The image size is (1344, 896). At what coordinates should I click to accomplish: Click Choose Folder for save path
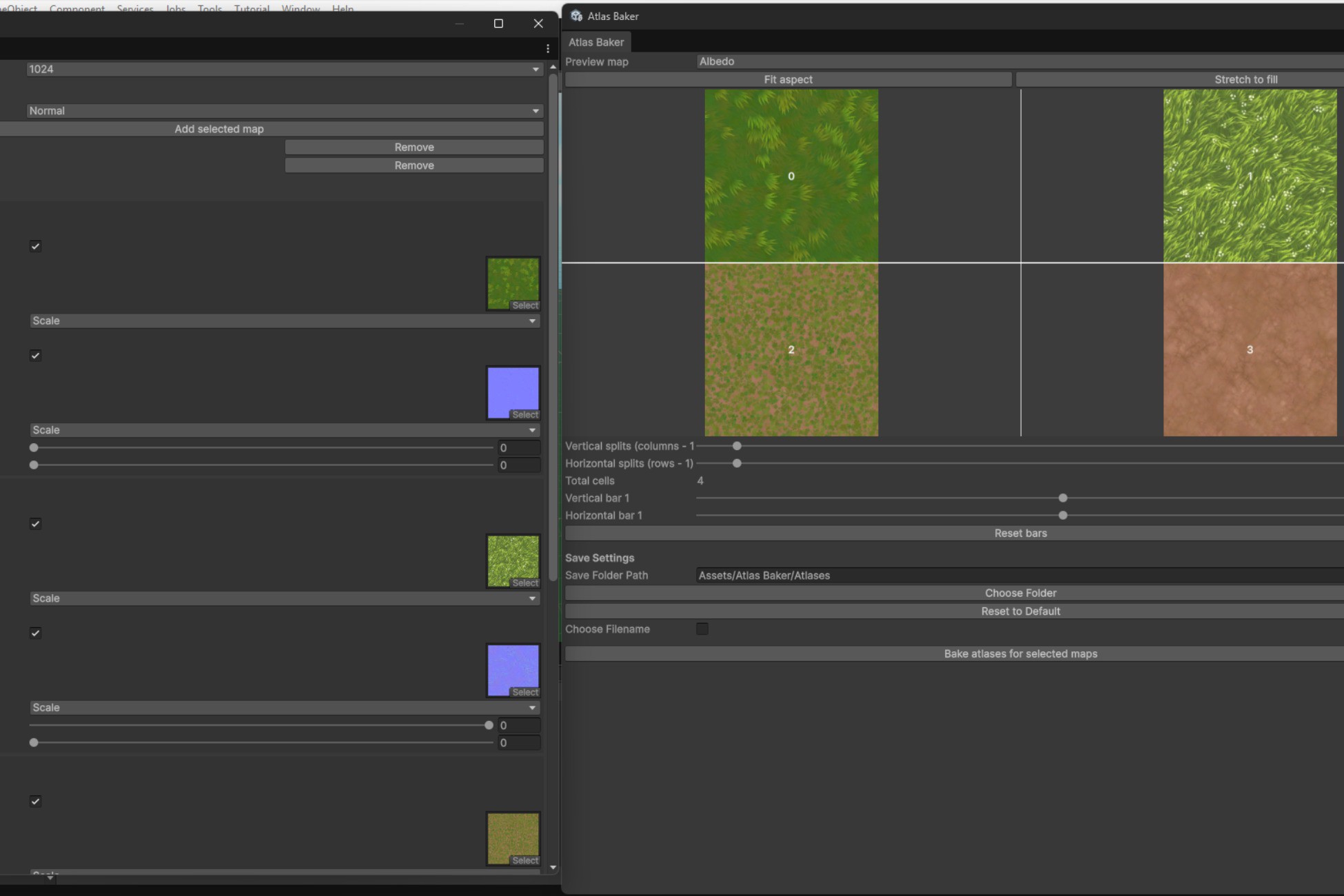click(x=1020, y=593)
